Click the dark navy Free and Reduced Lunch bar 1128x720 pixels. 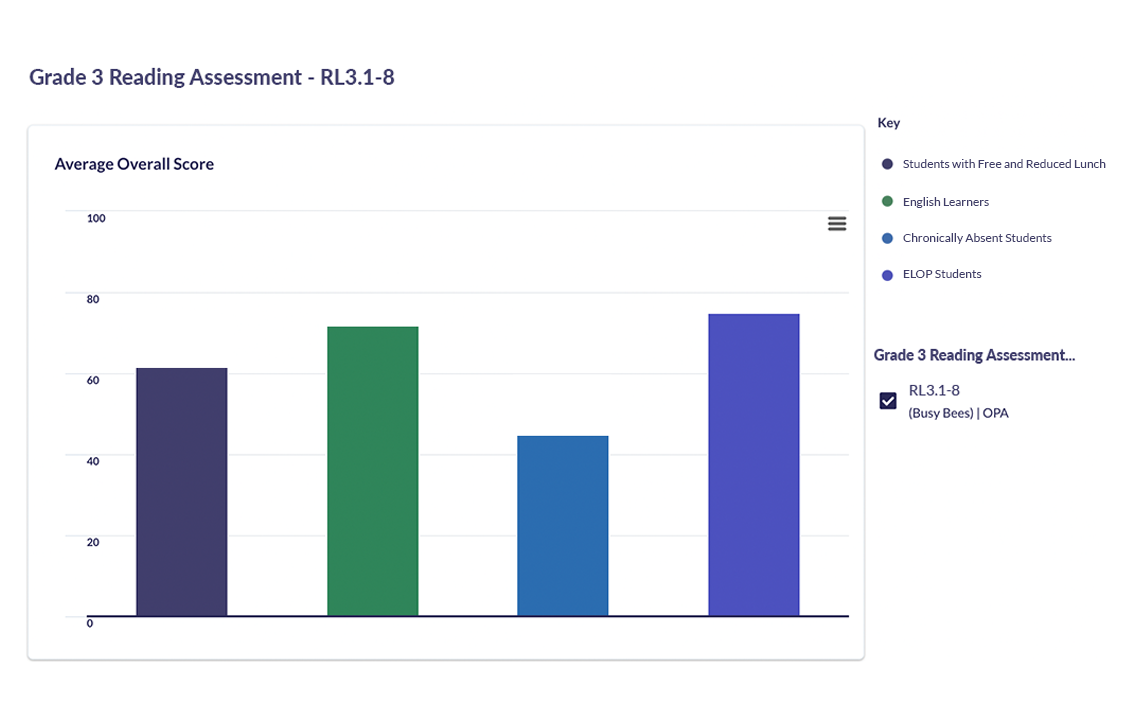coord(182,492)
